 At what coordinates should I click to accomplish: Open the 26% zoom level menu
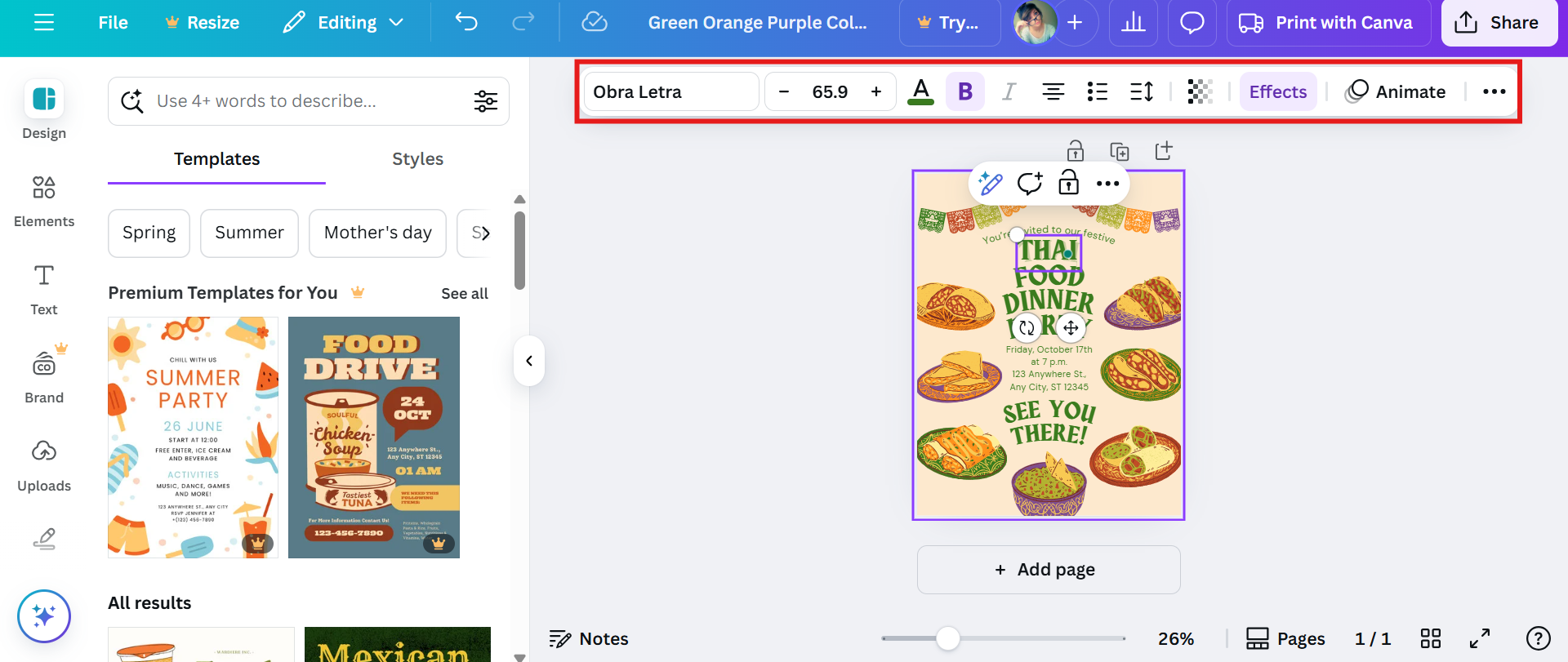[1176, 639]
